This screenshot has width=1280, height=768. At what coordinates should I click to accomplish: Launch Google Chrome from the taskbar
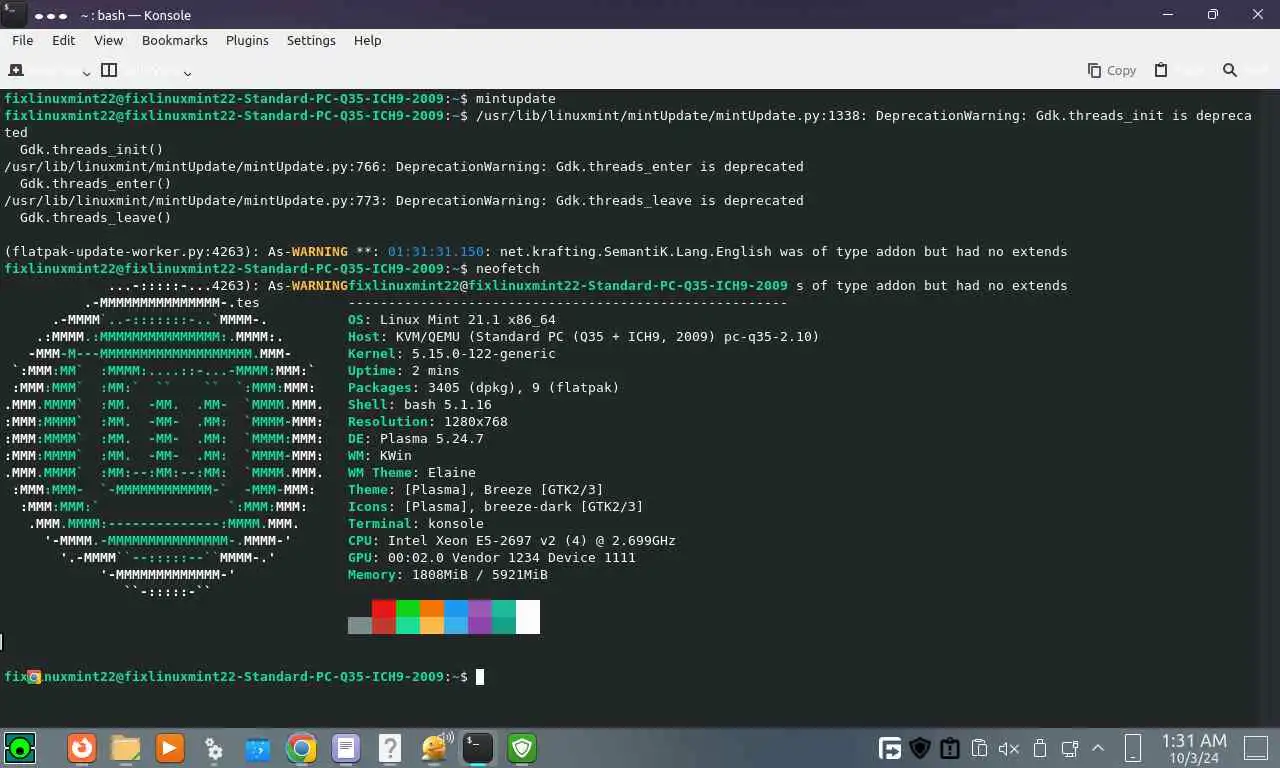pos(301,747)
